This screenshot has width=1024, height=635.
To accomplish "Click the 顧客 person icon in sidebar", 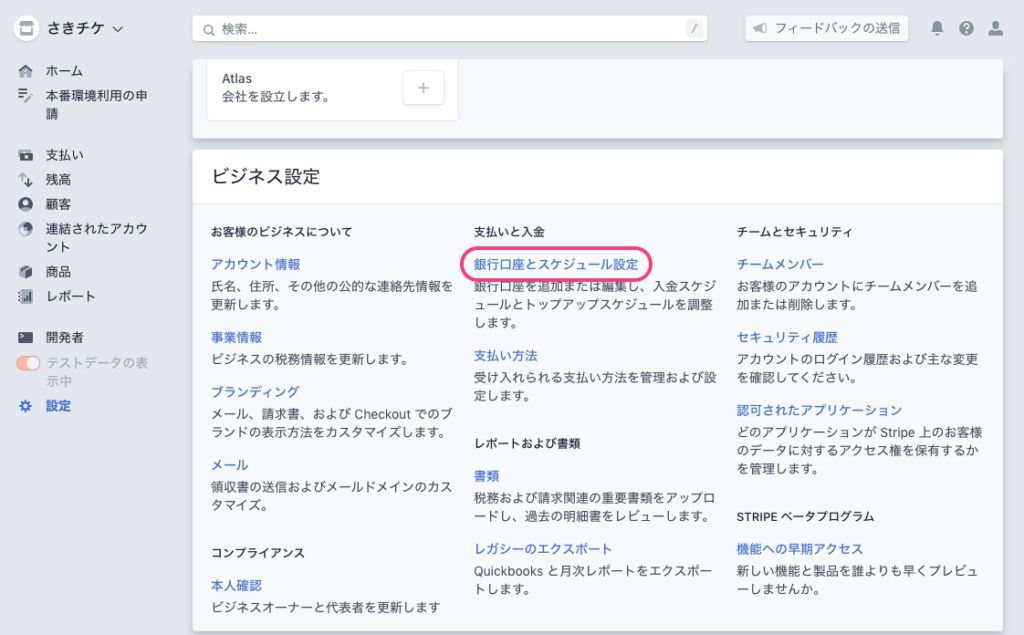I will (26, 204).
